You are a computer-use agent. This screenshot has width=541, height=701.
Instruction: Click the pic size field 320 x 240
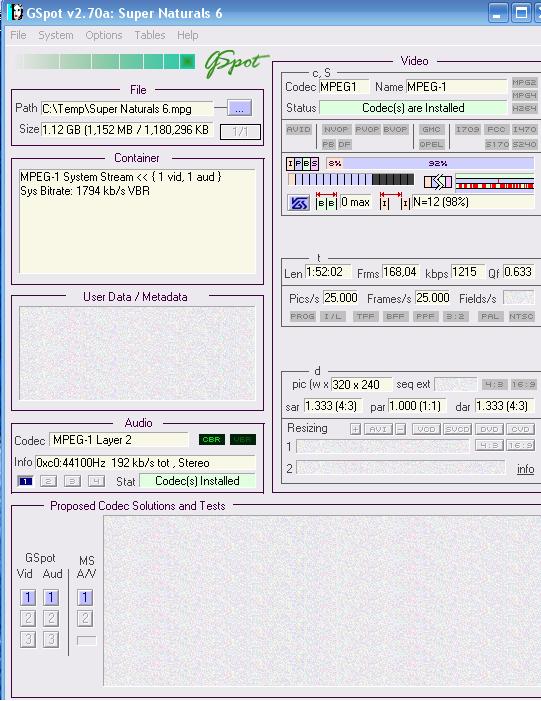point(361,384)
